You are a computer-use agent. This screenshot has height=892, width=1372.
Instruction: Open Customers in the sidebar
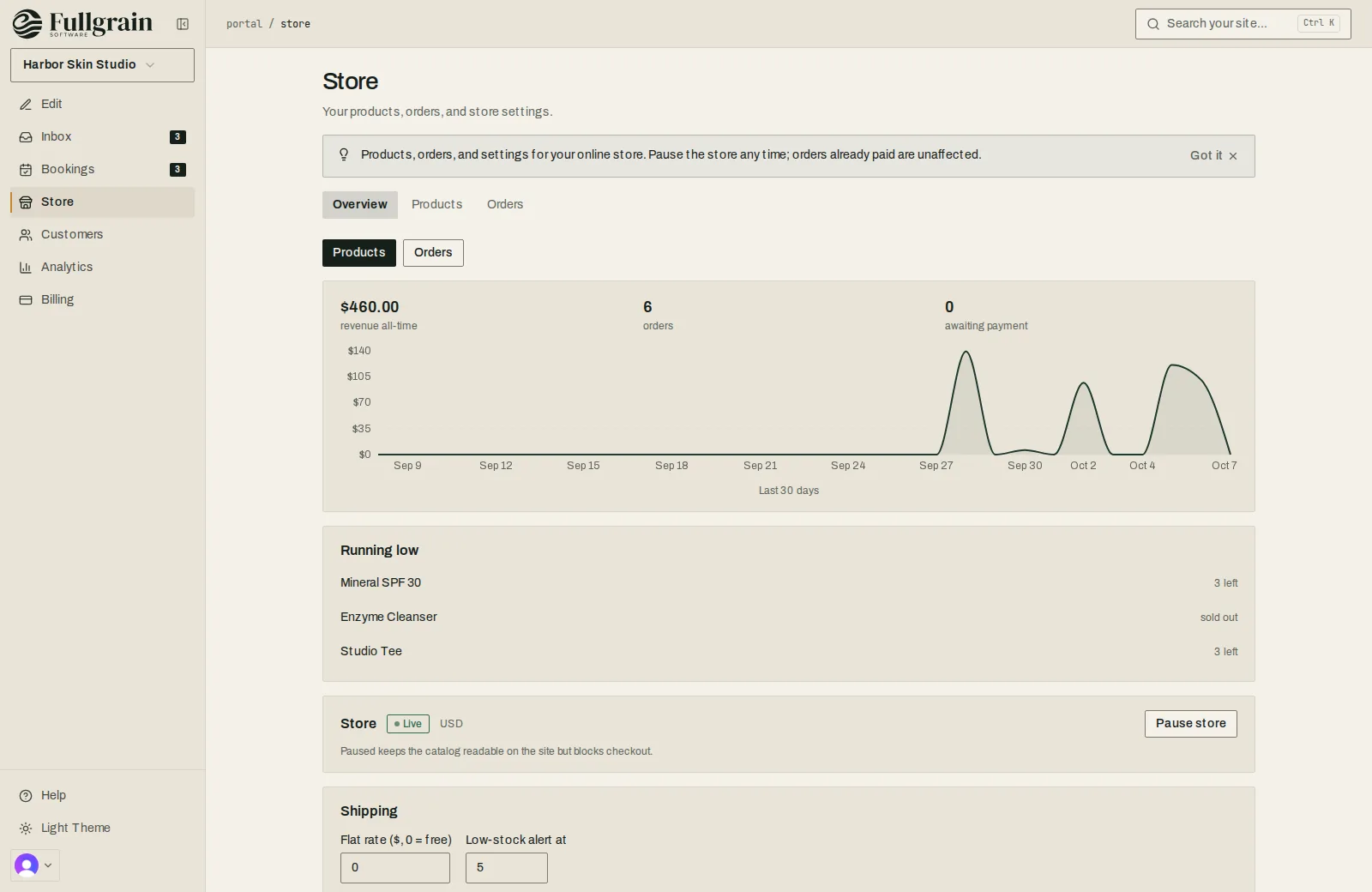pyautogui.click(x=102, y=235)
